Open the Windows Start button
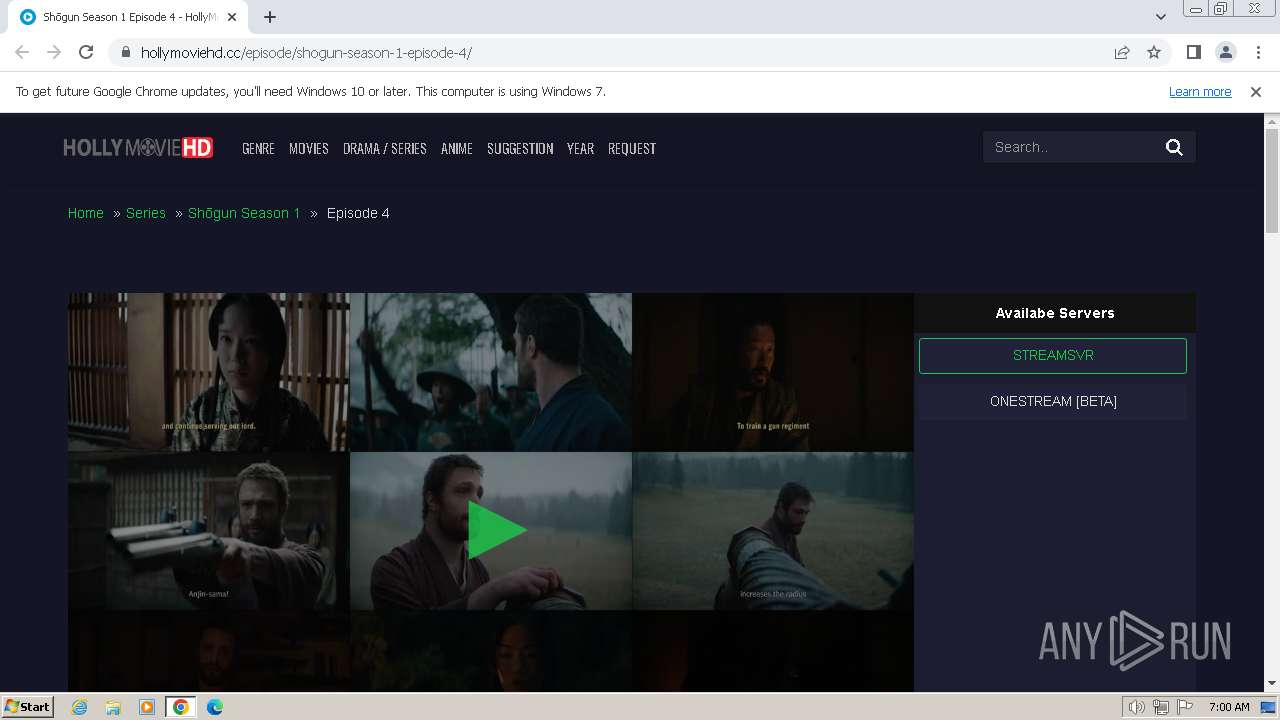 [27, 706]
